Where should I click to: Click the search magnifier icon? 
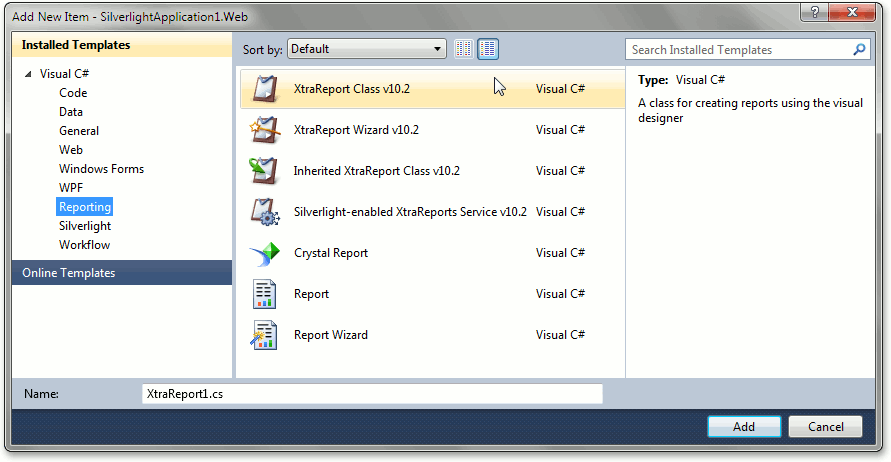pyautogui.click(x=859, y=49)
